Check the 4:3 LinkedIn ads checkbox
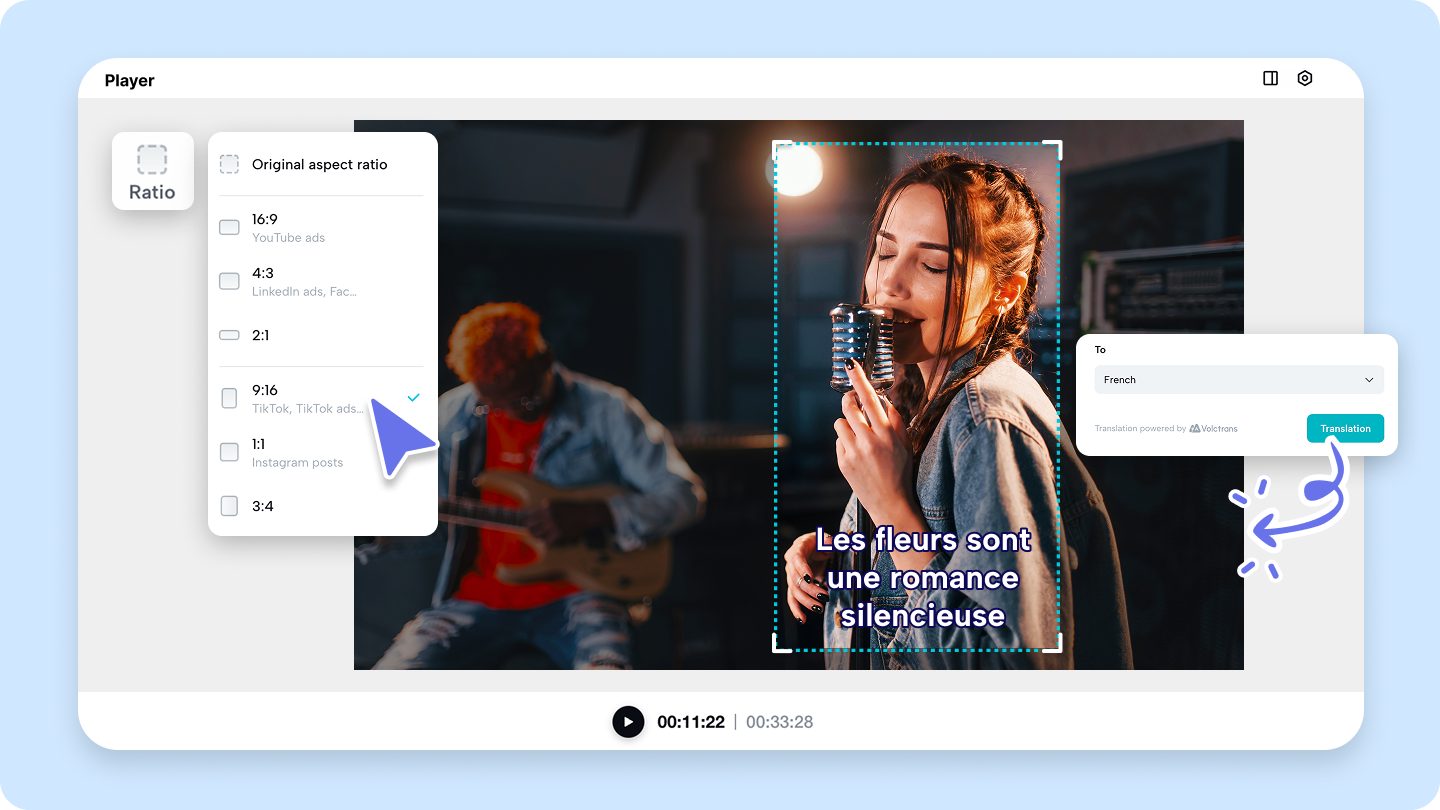 (229, 281)
